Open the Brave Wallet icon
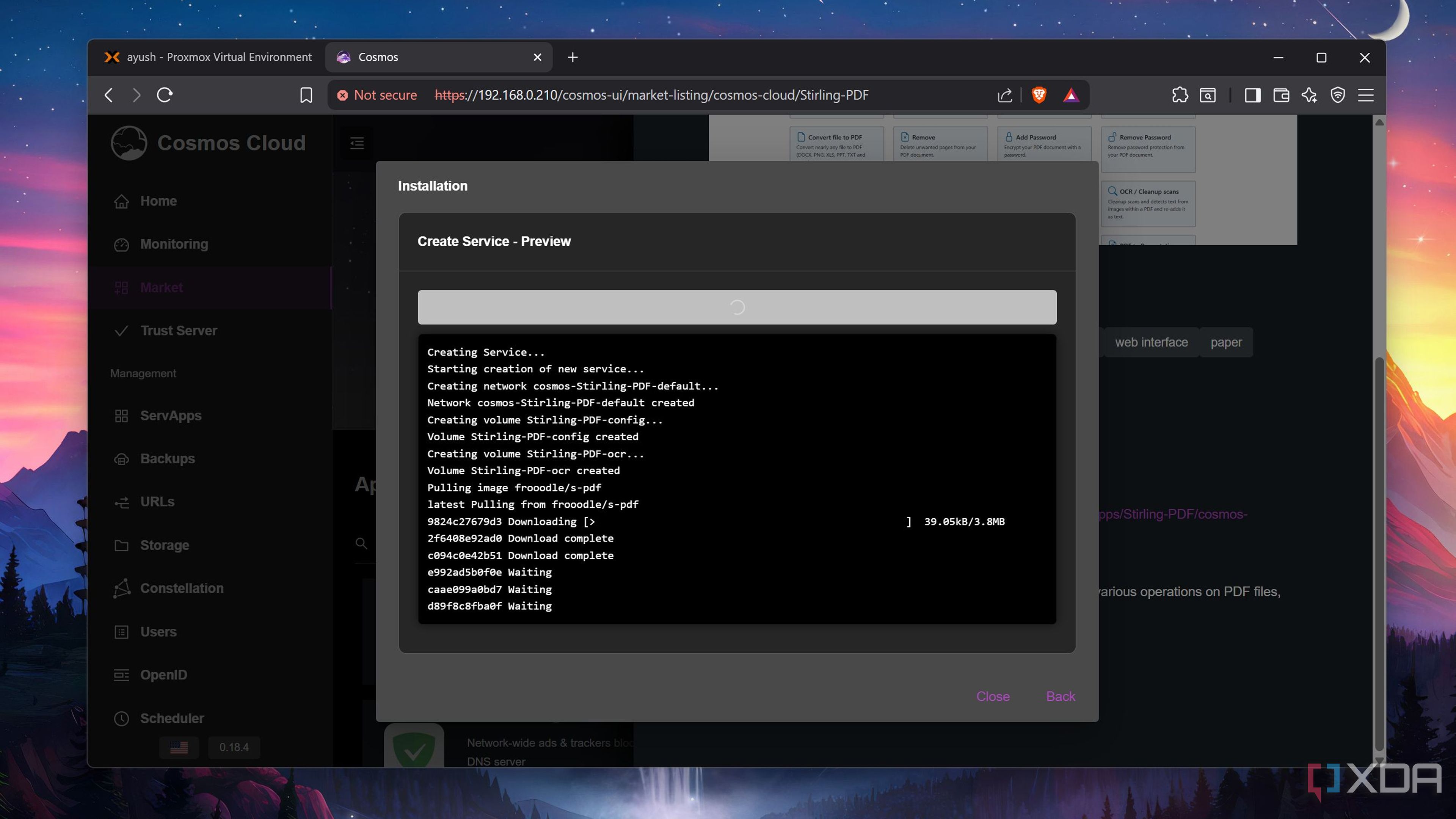The width and height of the screenshot is (1456, 819). [1281, 95]
